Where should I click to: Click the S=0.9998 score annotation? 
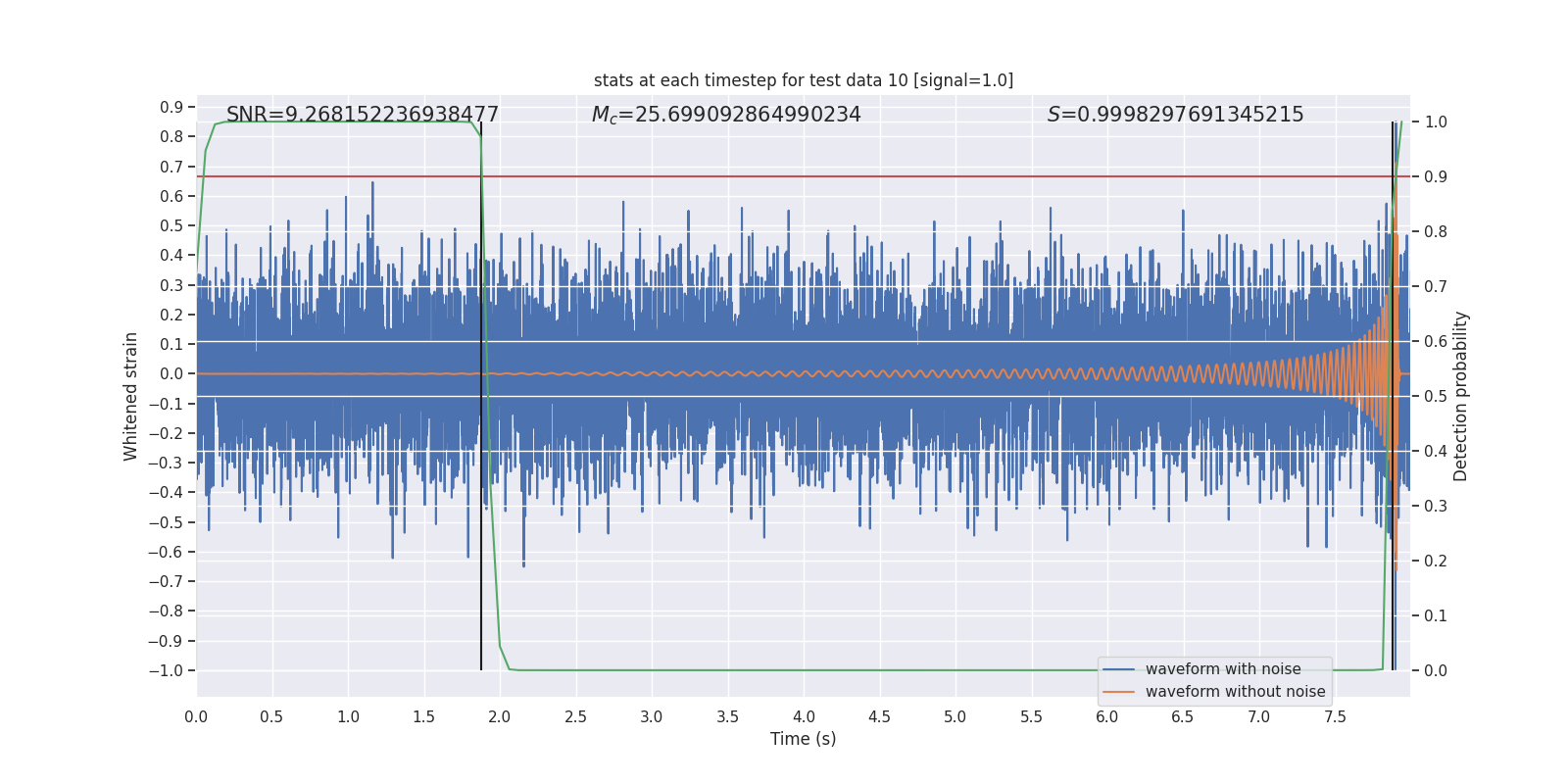click(x=1175, y=115)
